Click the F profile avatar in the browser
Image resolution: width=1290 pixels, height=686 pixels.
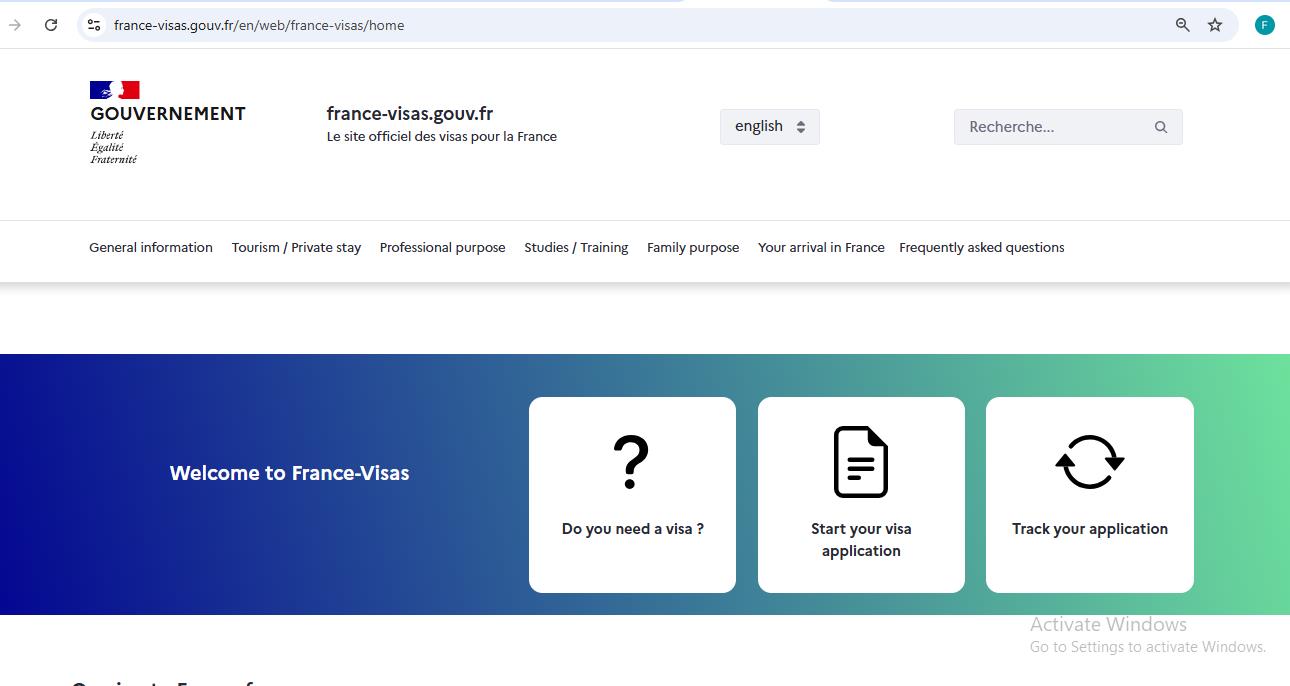pos(1264,24)
